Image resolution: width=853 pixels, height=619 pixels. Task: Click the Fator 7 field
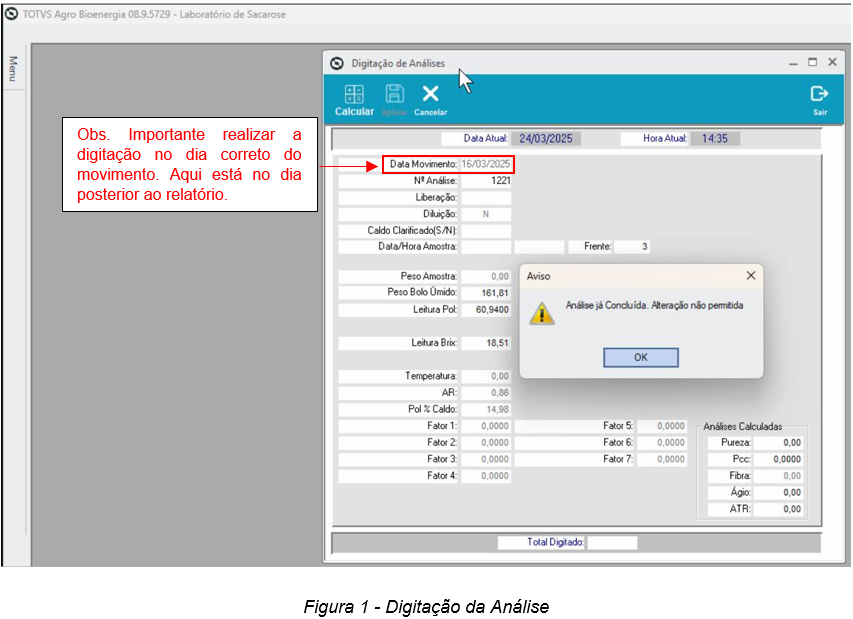click(662, 459)
